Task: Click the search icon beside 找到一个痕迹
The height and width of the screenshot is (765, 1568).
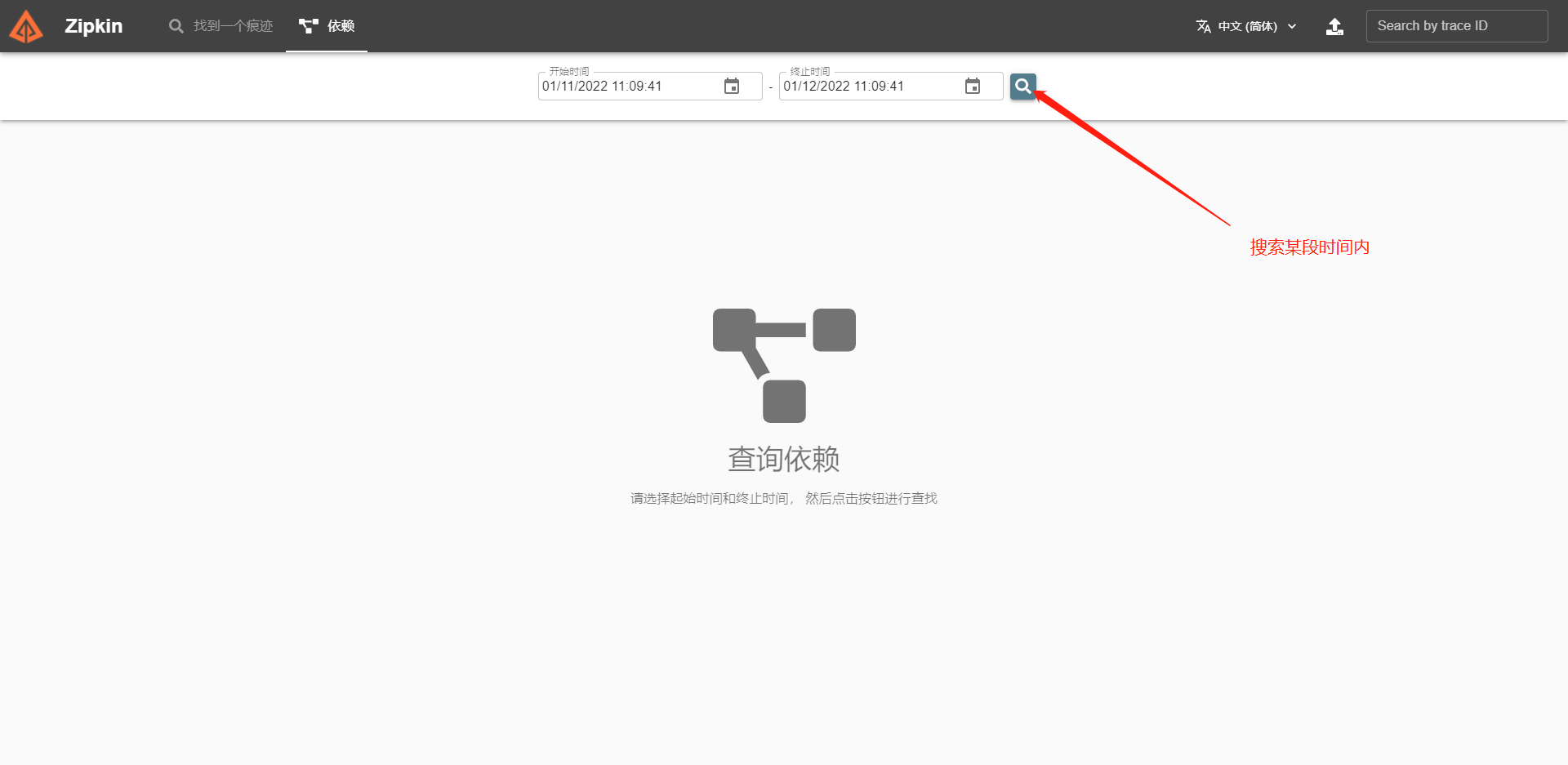Action: pyautogui.click(x=176, y=25)
